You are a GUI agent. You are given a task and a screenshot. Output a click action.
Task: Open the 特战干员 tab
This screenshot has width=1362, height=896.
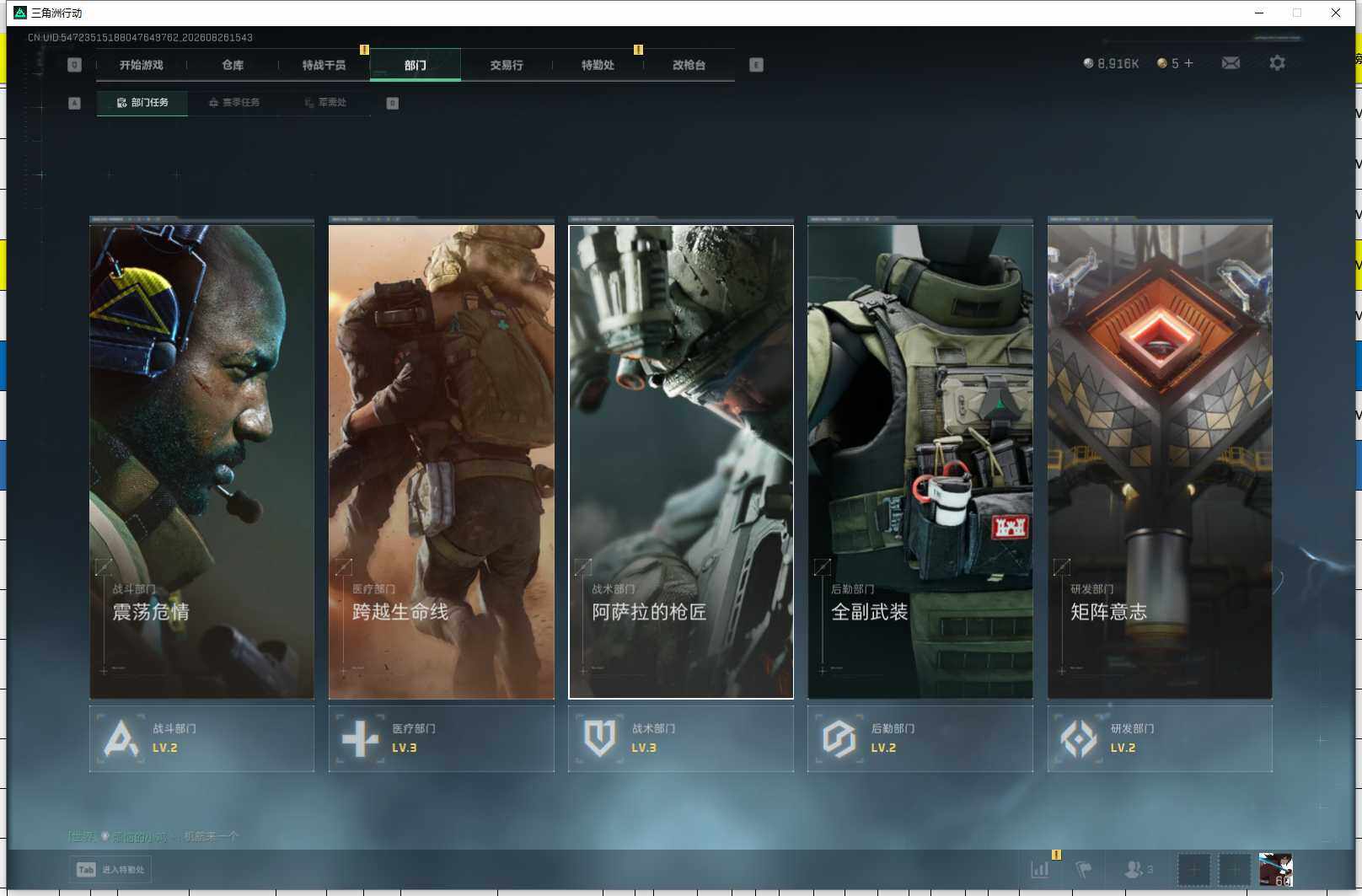click(324, 65)
